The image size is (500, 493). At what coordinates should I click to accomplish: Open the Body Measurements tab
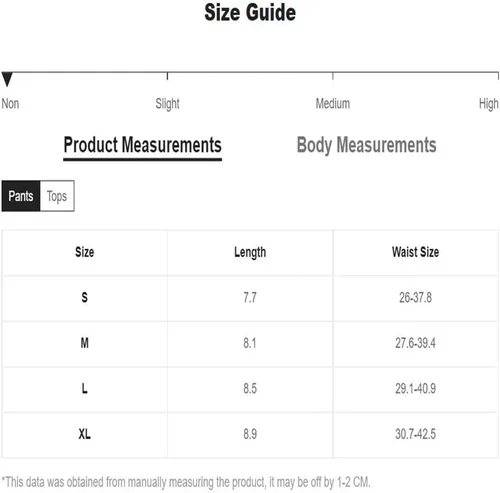366,146
